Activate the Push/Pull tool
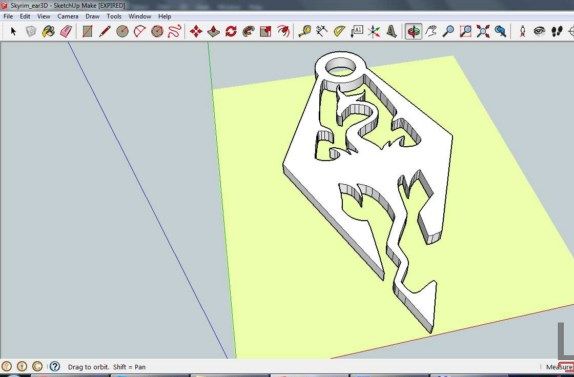The height and width of the screenshot is (377, 574). tap(213, 31)
